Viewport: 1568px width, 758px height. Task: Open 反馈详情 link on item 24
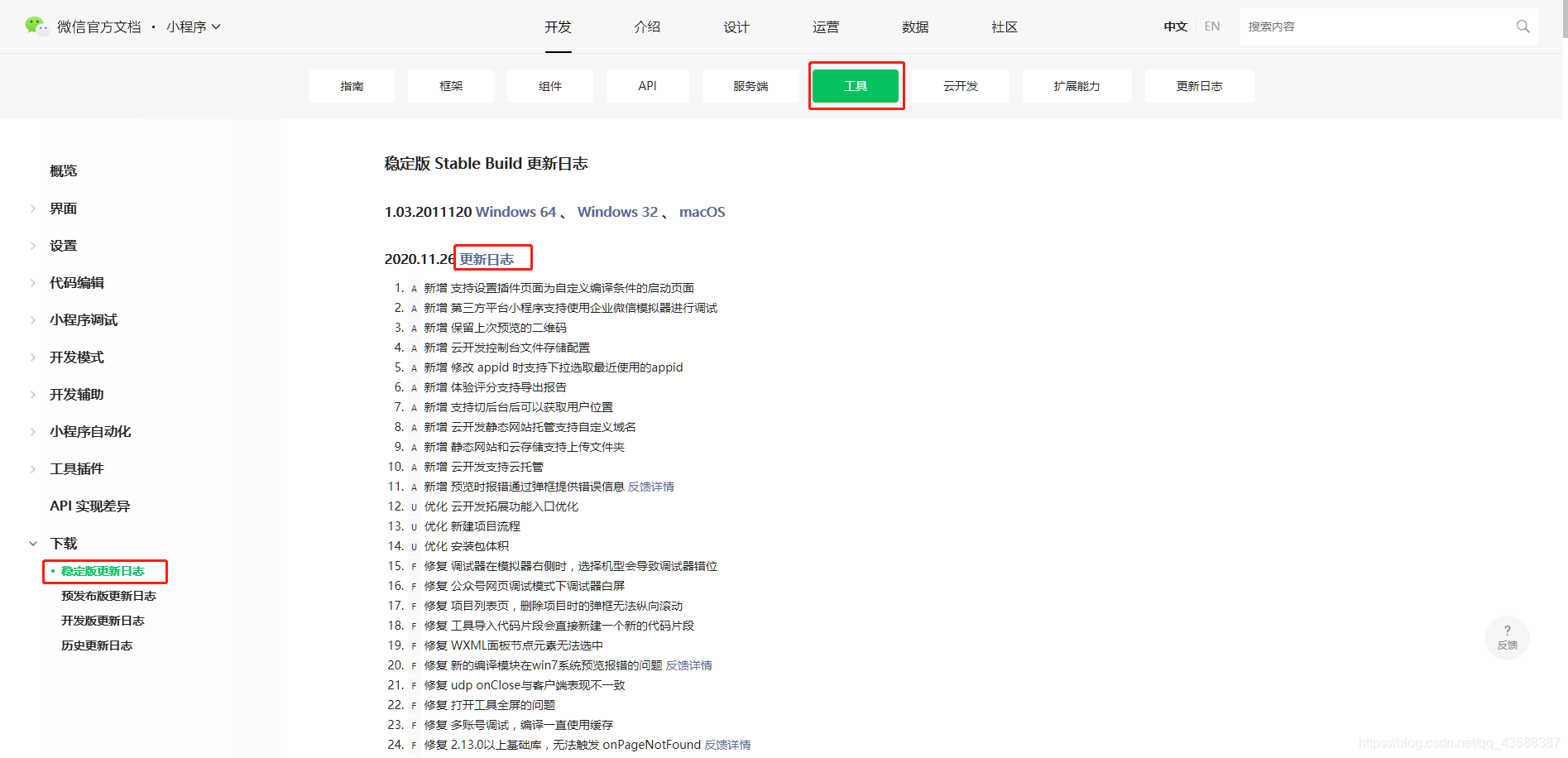(728, 745)
